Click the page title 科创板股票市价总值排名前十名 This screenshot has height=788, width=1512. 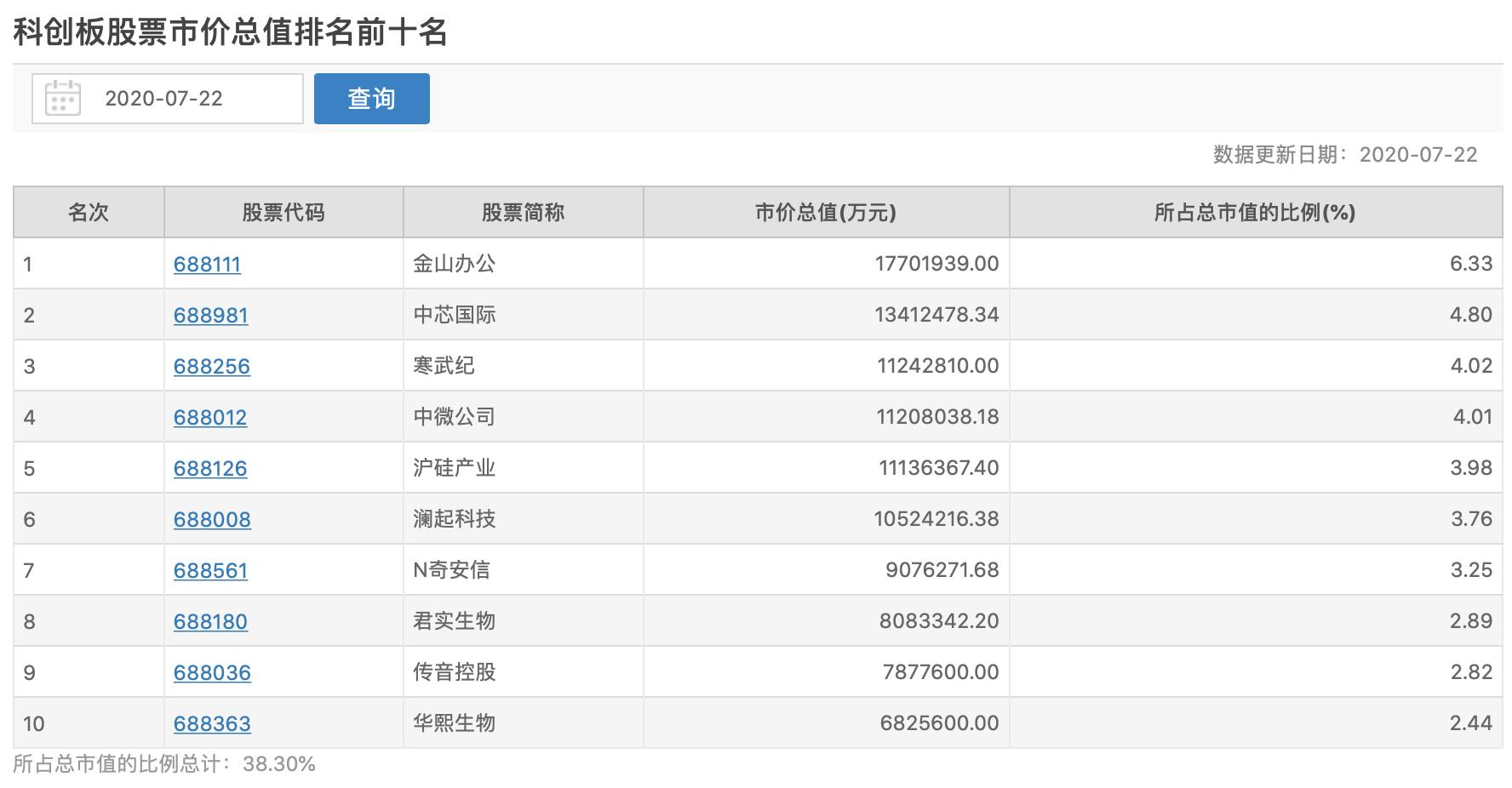click(x=231, y=32)
